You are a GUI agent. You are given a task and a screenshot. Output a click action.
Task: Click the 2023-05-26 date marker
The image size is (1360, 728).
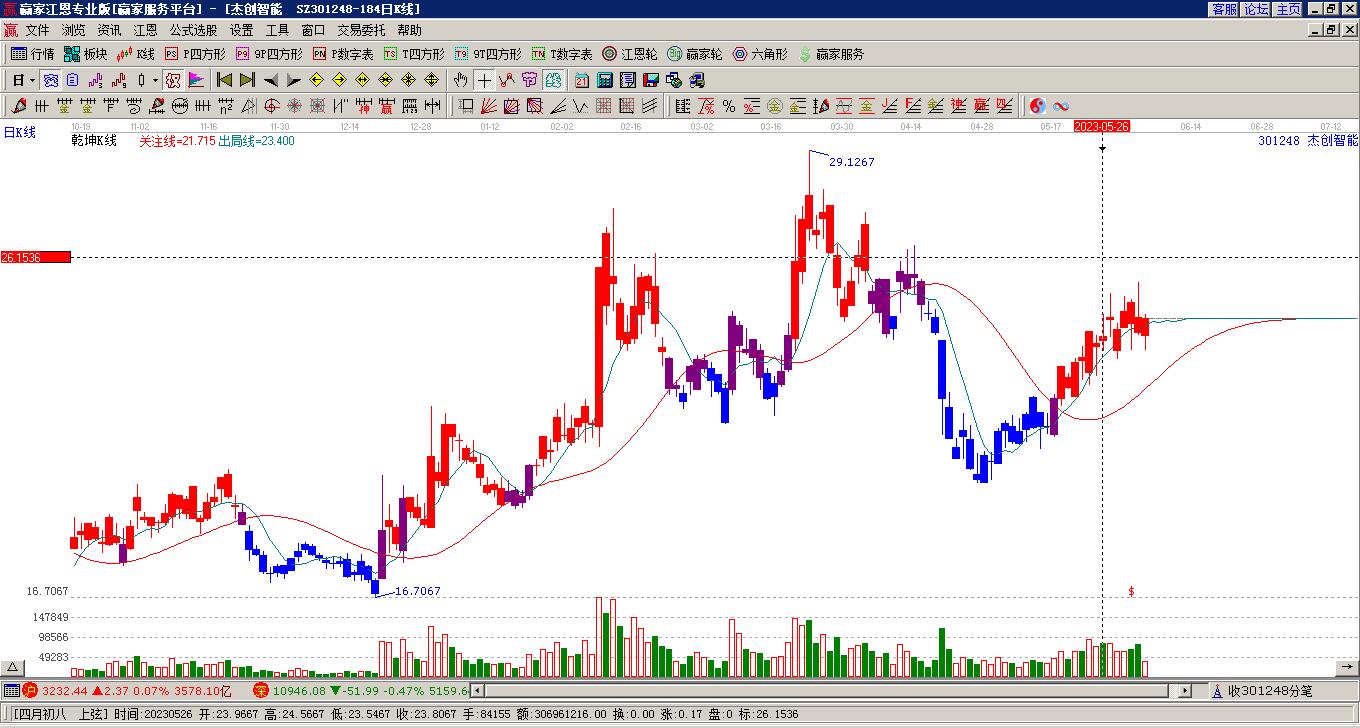1102,126
